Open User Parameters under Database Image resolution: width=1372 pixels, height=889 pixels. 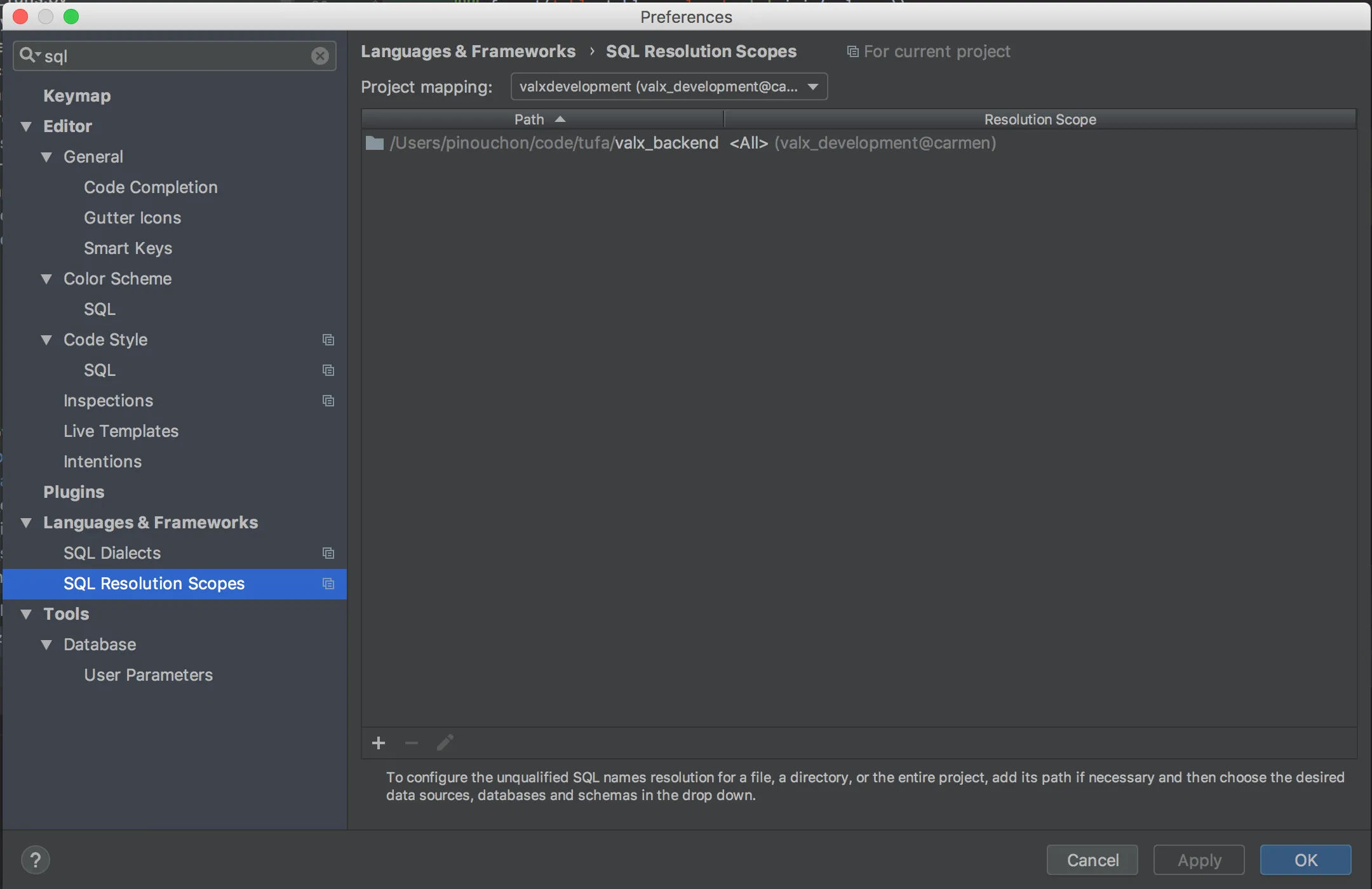click(148, 674)
